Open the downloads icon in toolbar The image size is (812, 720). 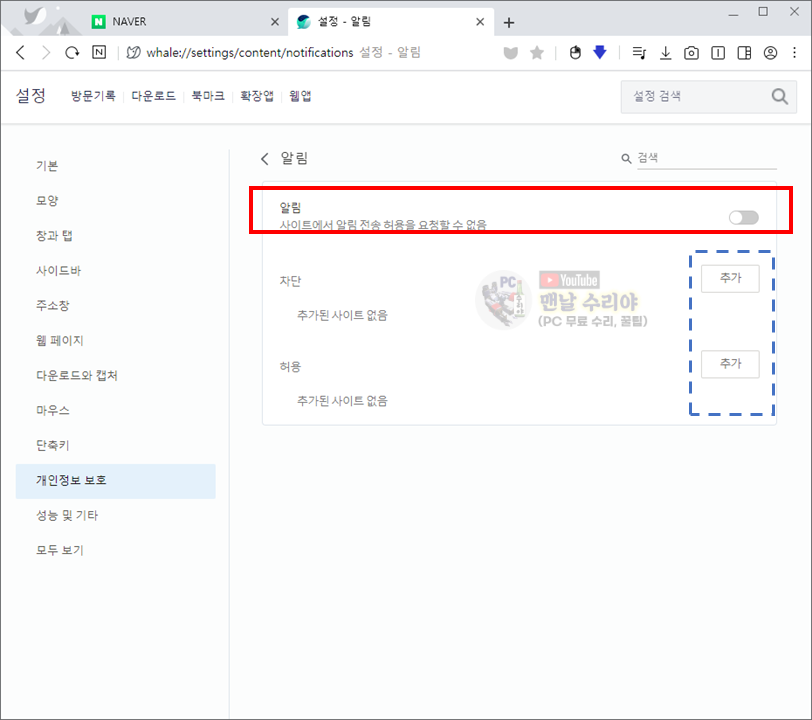click(x=665, y=53)
